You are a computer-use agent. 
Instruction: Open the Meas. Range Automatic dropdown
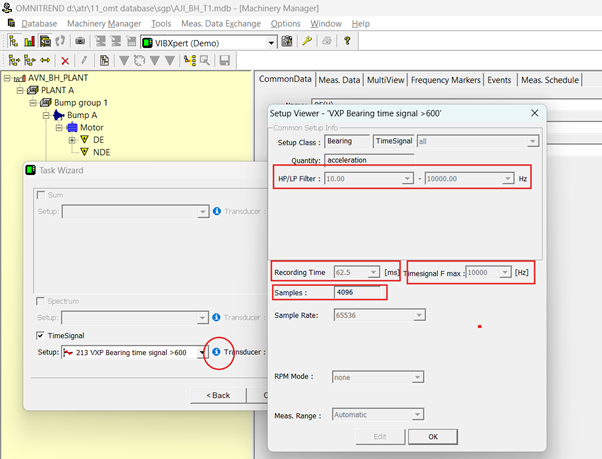click(417, 414)
